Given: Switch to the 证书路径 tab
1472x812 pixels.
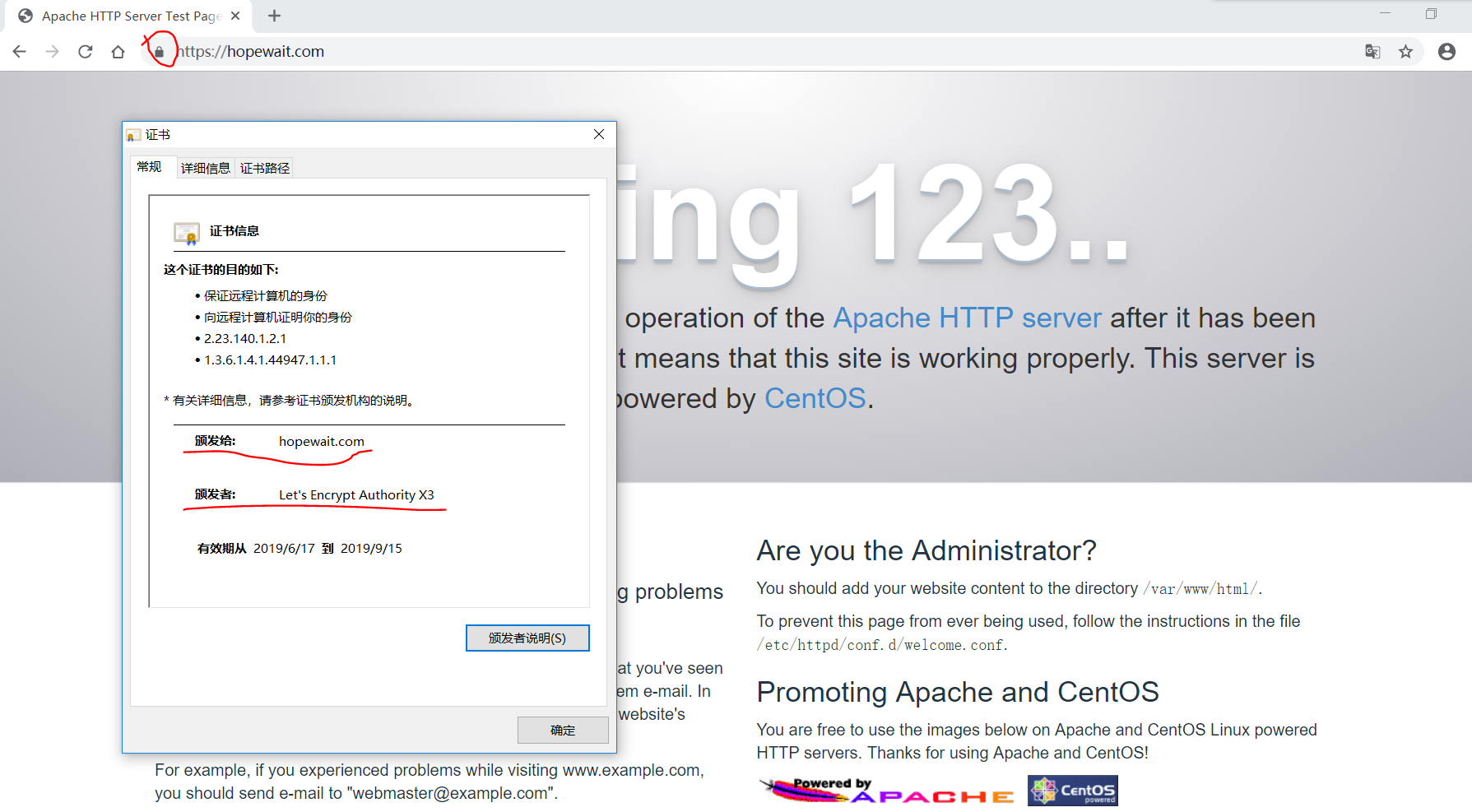Looking at the screenshot, I should (265, 168).
